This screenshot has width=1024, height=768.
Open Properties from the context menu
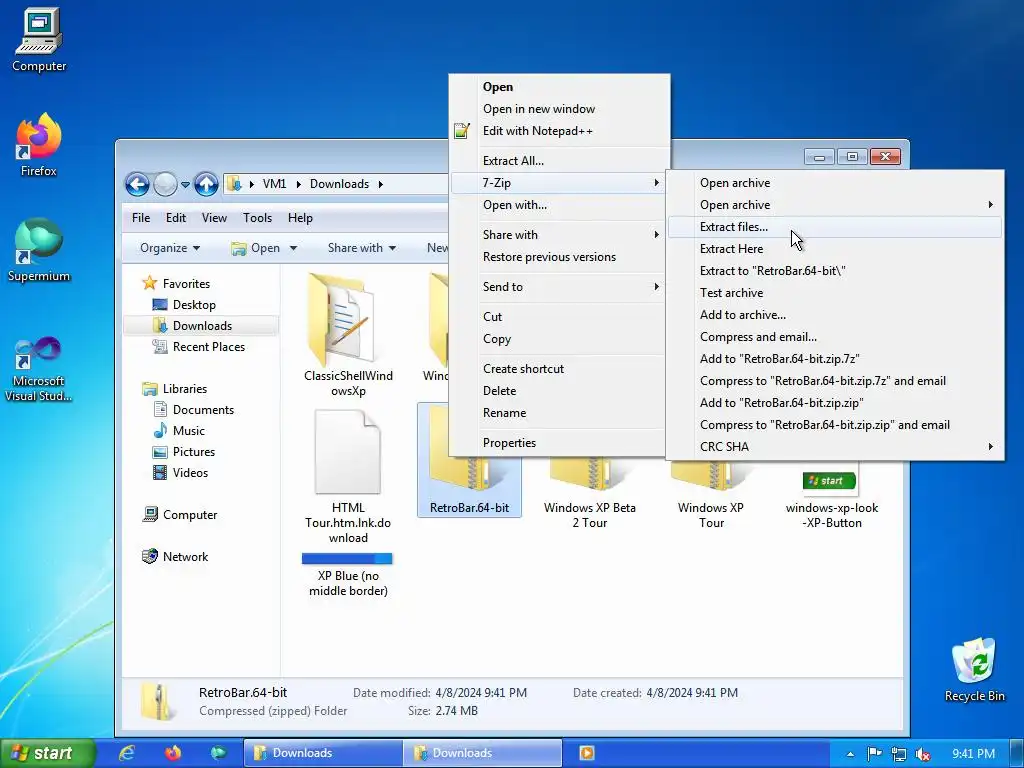click(559, 443)
